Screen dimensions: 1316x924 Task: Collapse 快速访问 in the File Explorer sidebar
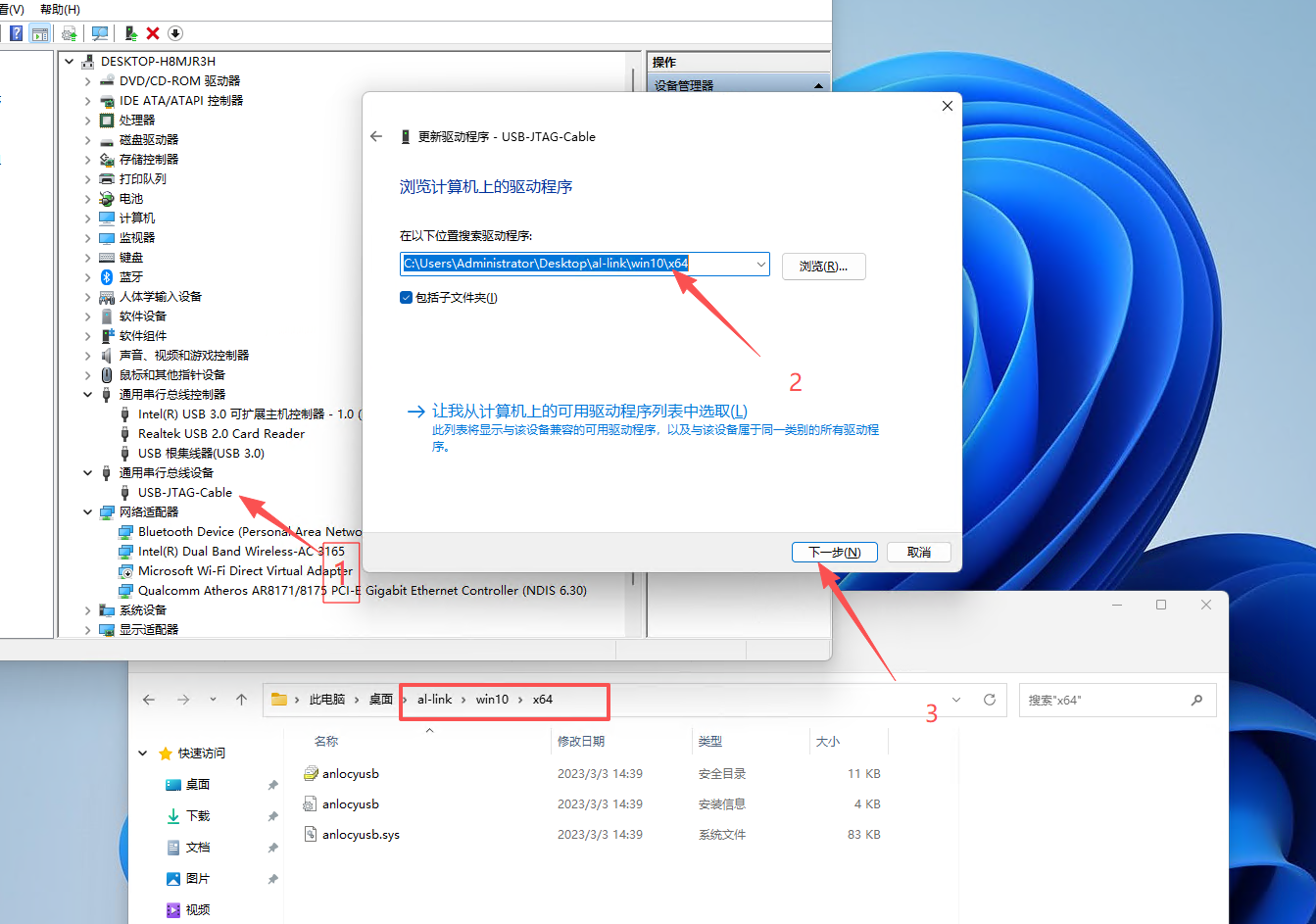pos(143,754)
